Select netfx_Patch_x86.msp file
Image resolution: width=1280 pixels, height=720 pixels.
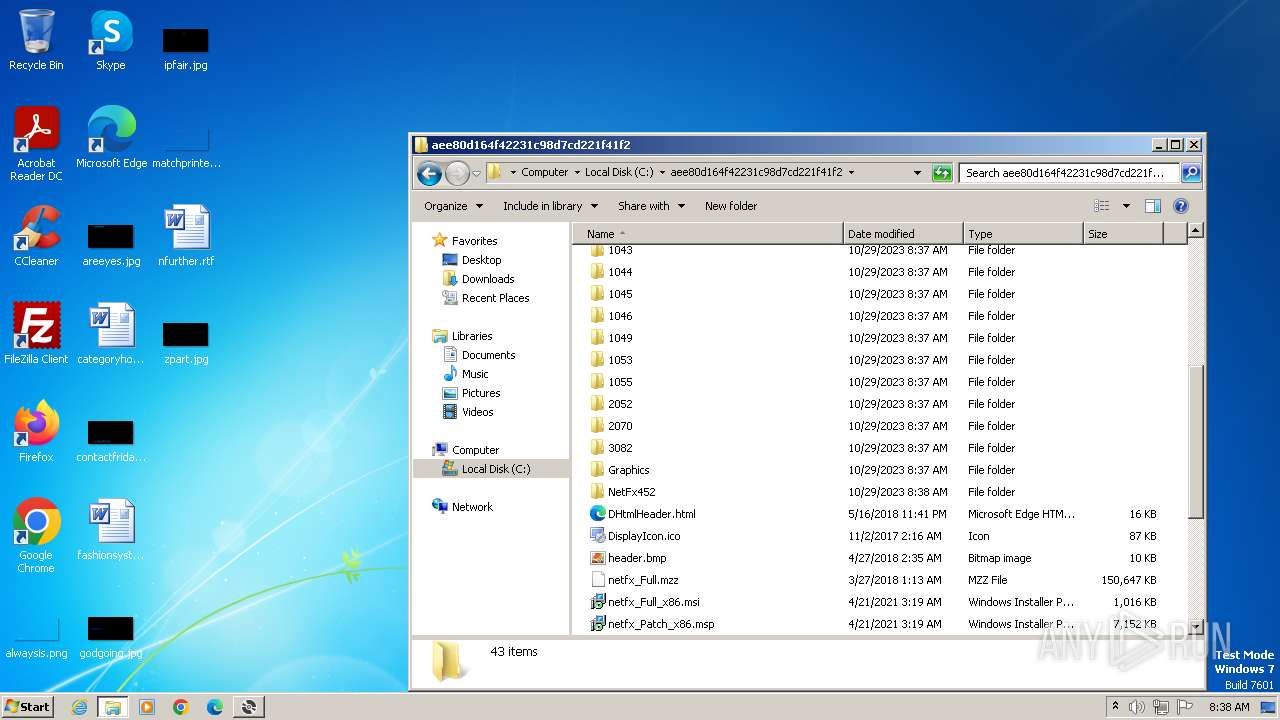tap(661, 624)
